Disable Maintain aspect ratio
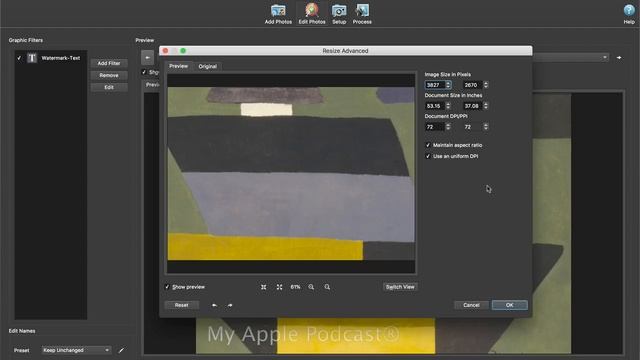640x360 pixels. (428, 145)
